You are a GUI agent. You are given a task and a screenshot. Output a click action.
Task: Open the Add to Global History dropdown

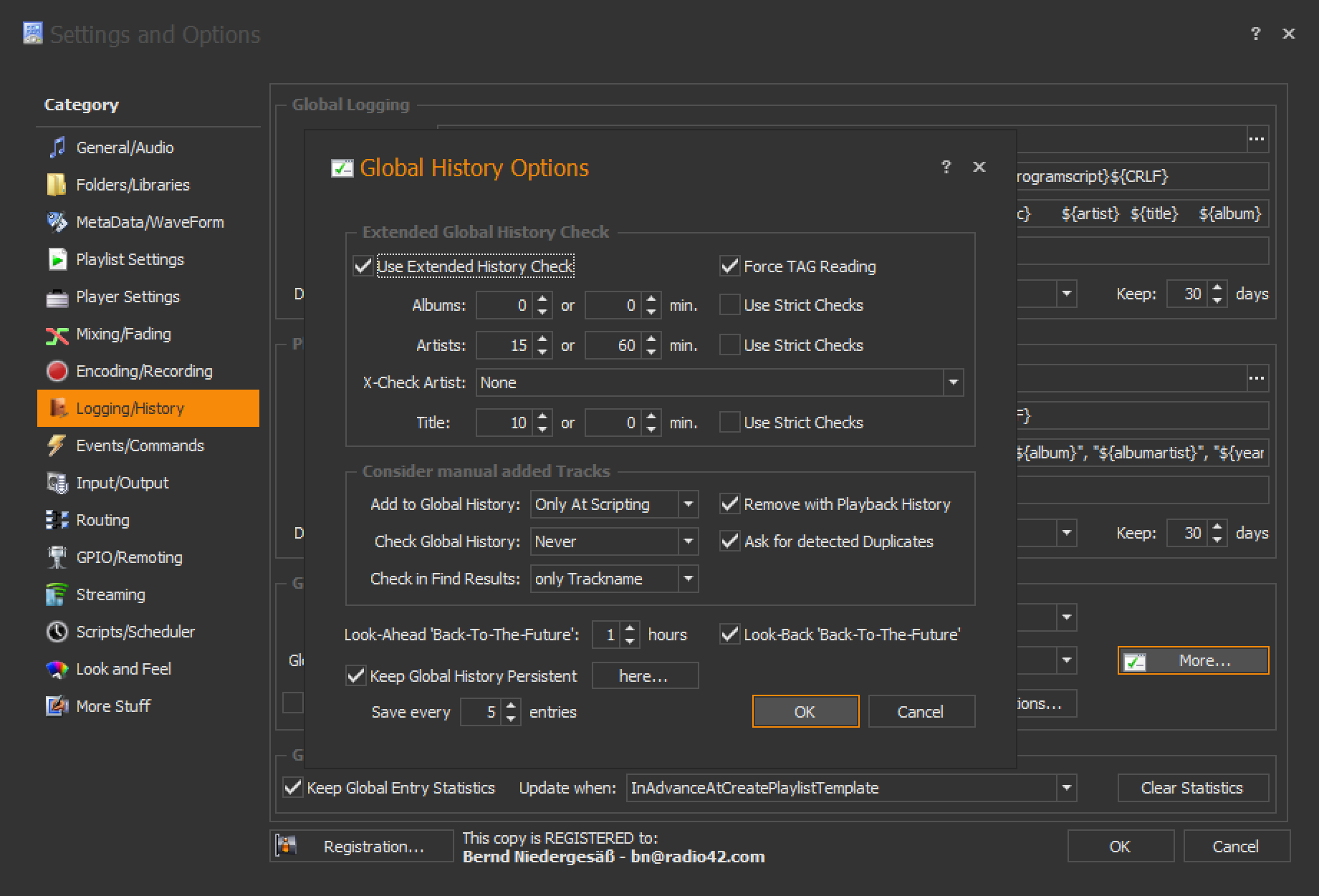click(688, 504)
